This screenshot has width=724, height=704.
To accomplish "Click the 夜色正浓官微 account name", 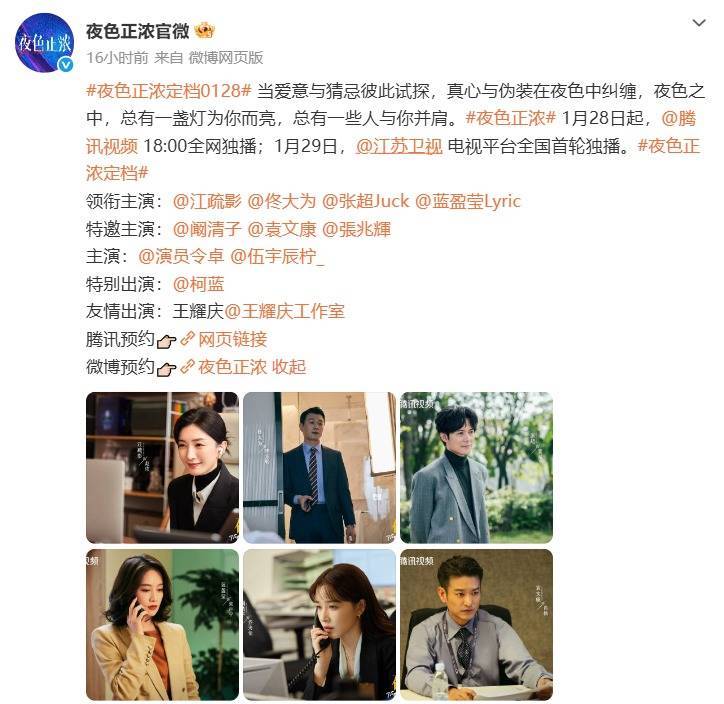I will (138, 31).
